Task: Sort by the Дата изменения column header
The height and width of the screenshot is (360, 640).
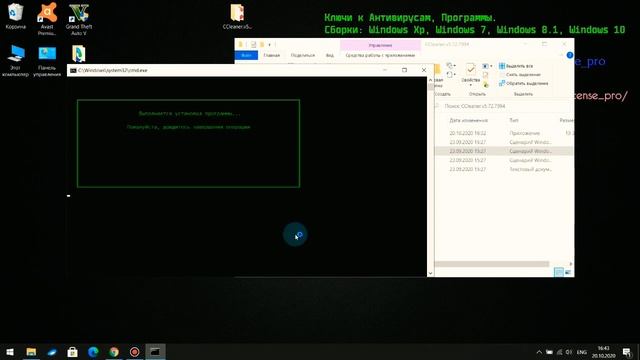Action: pos(469,120)
